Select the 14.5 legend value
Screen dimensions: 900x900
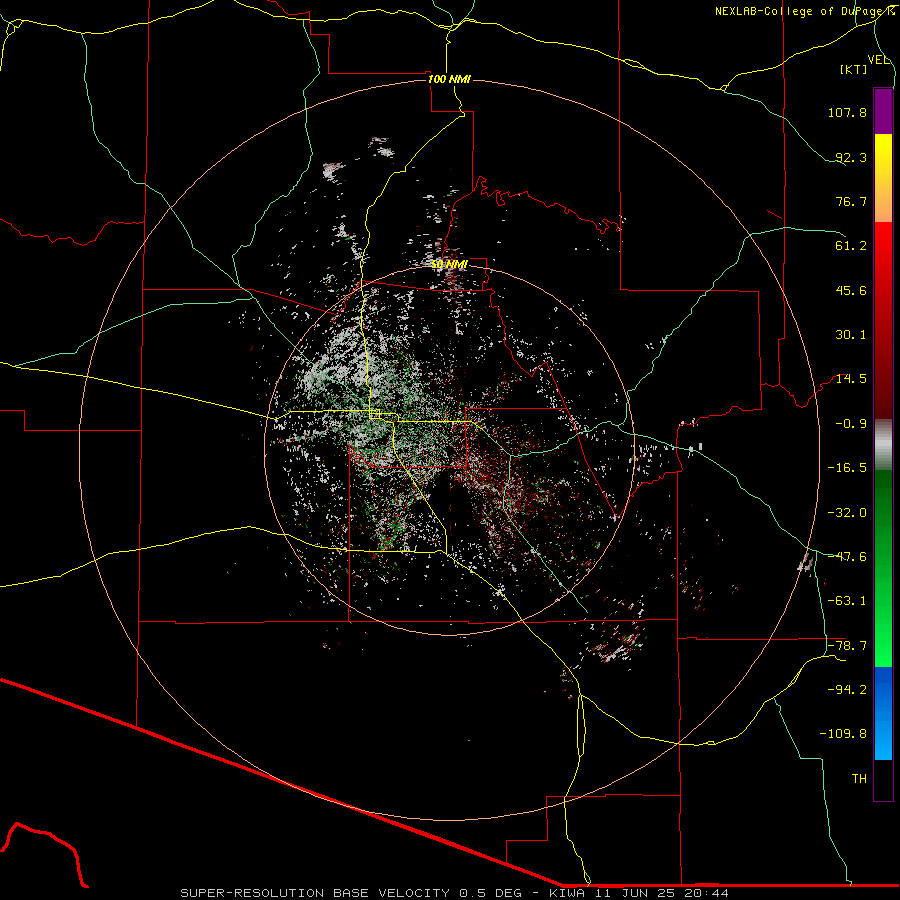[851, 379]
